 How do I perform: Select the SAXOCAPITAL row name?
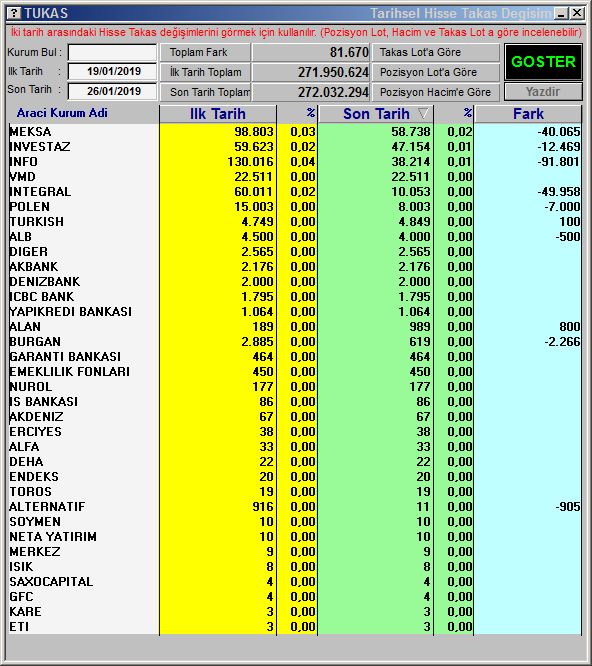[x=51, y=582]
